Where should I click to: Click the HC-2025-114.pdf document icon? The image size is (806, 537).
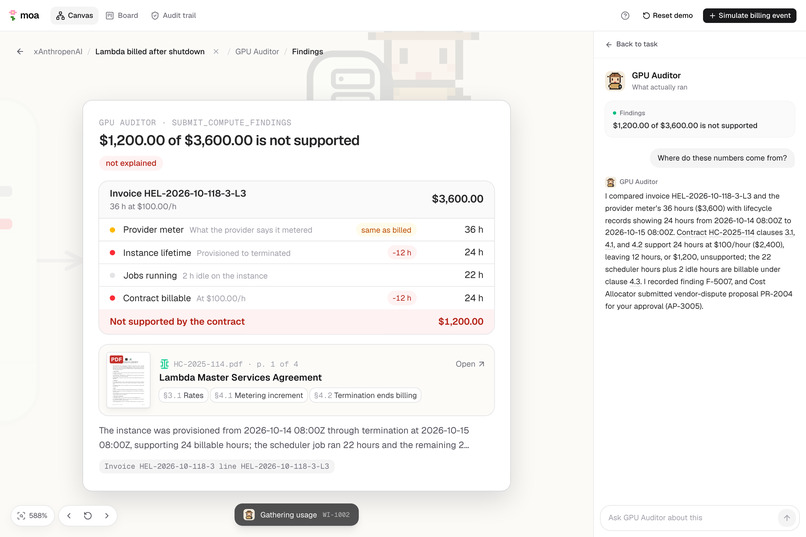tap(164, 364)
